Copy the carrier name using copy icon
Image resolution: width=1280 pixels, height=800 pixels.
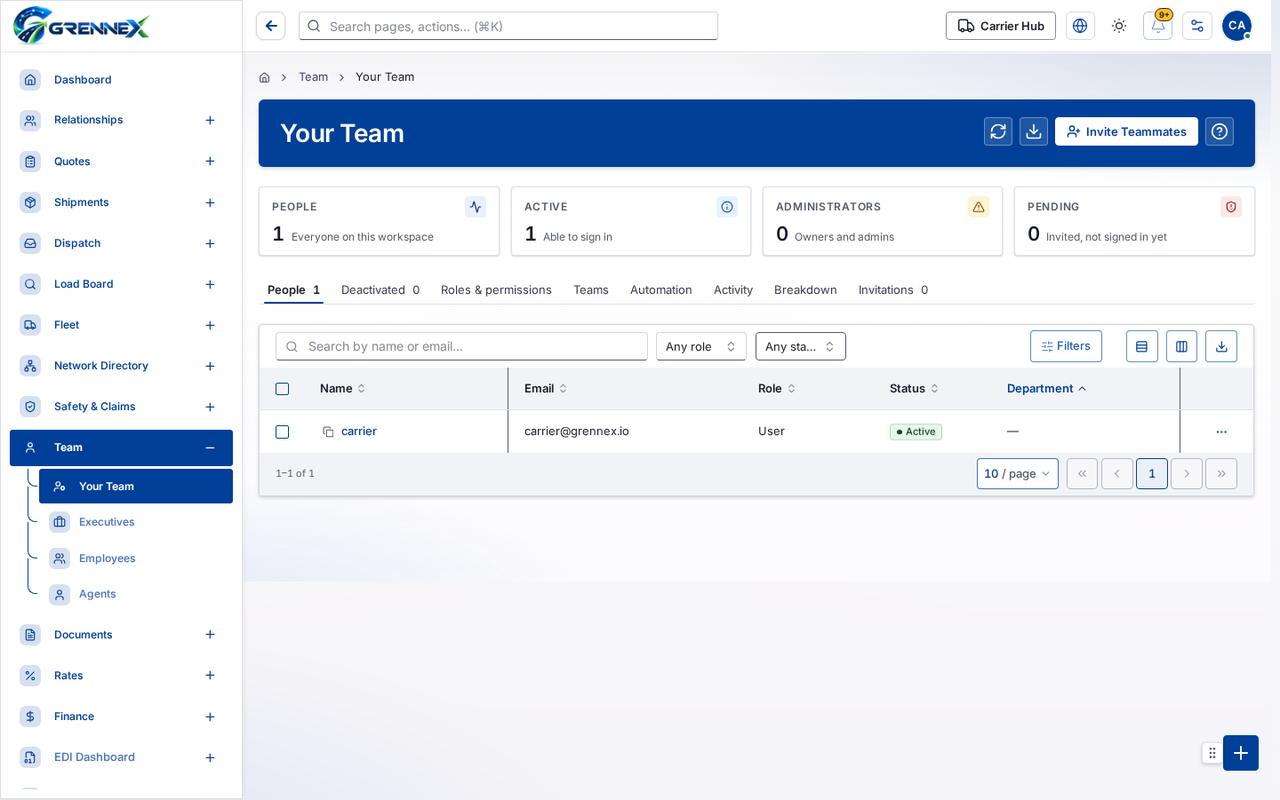pyautogui.click(x=328, y=432)
